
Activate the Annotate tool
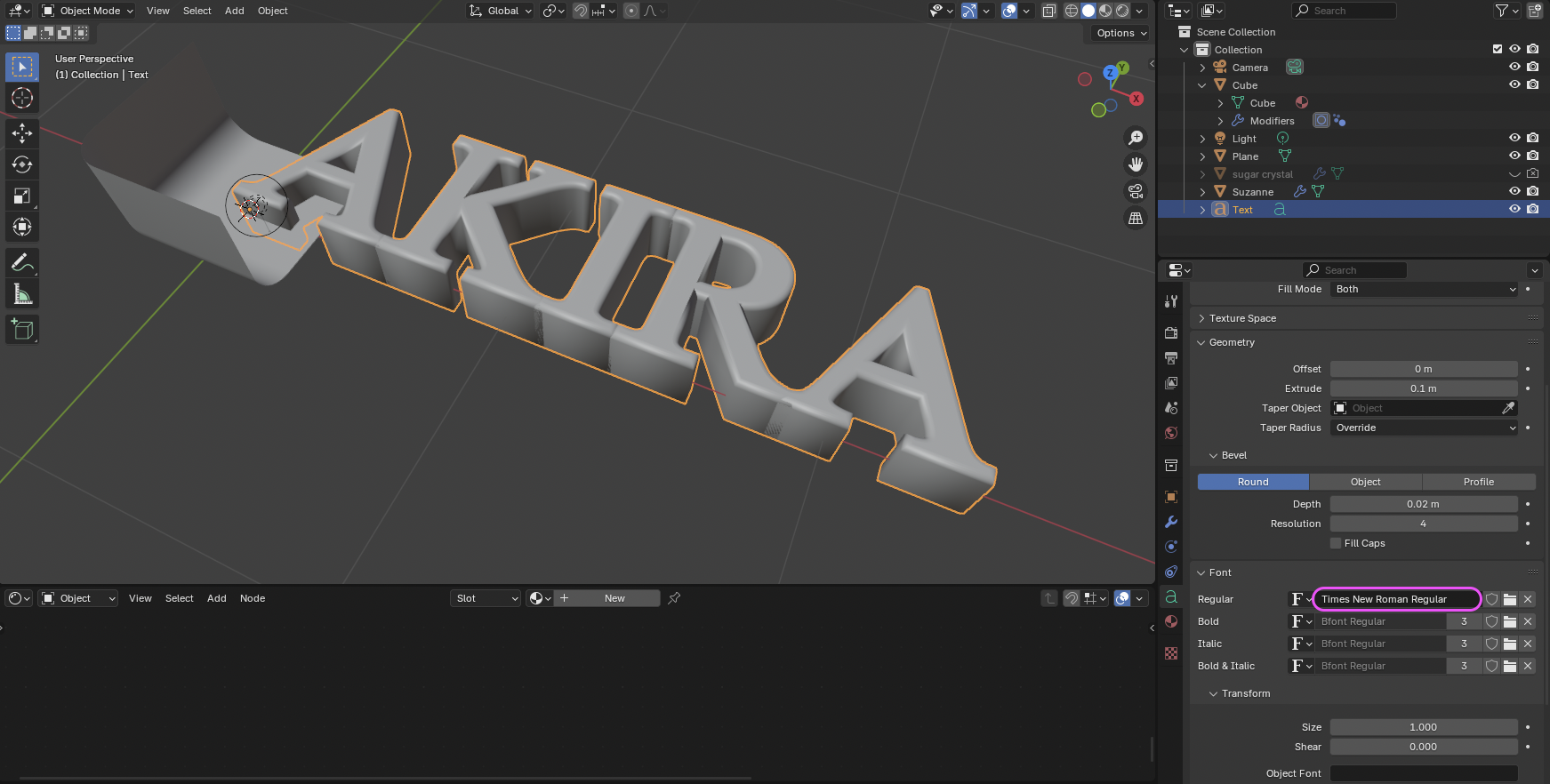22,263
